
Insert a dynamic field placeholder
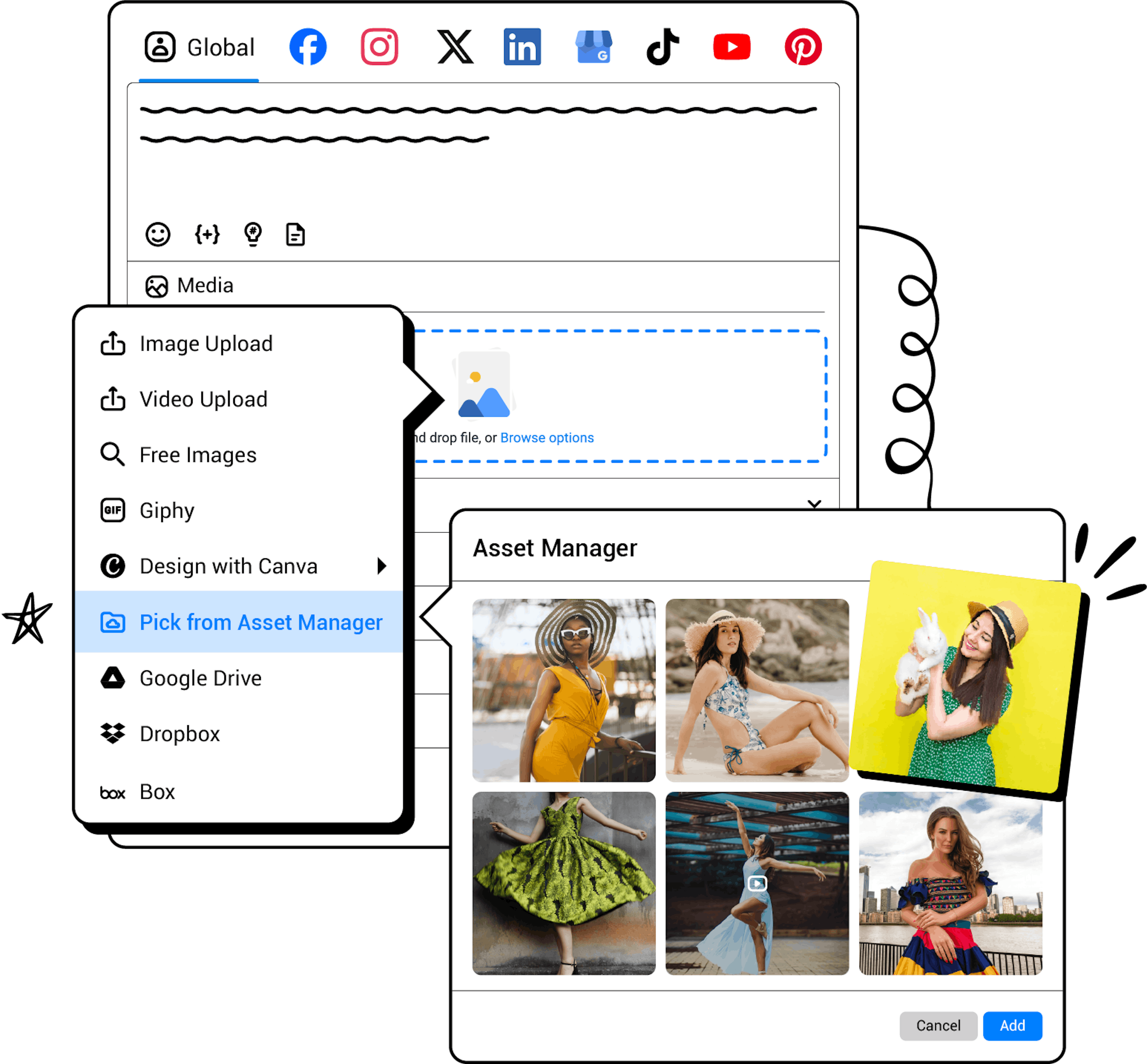[207, 234]
